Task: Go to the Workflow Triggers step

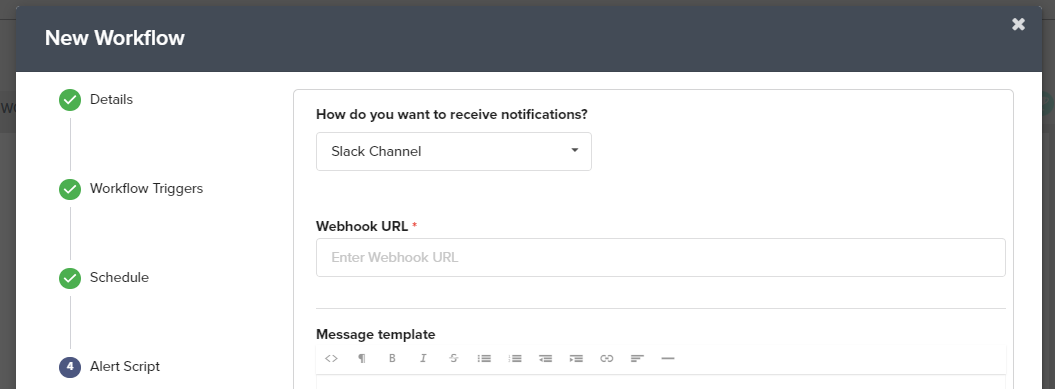Action: pyautogui.click(x=147, y=188)
